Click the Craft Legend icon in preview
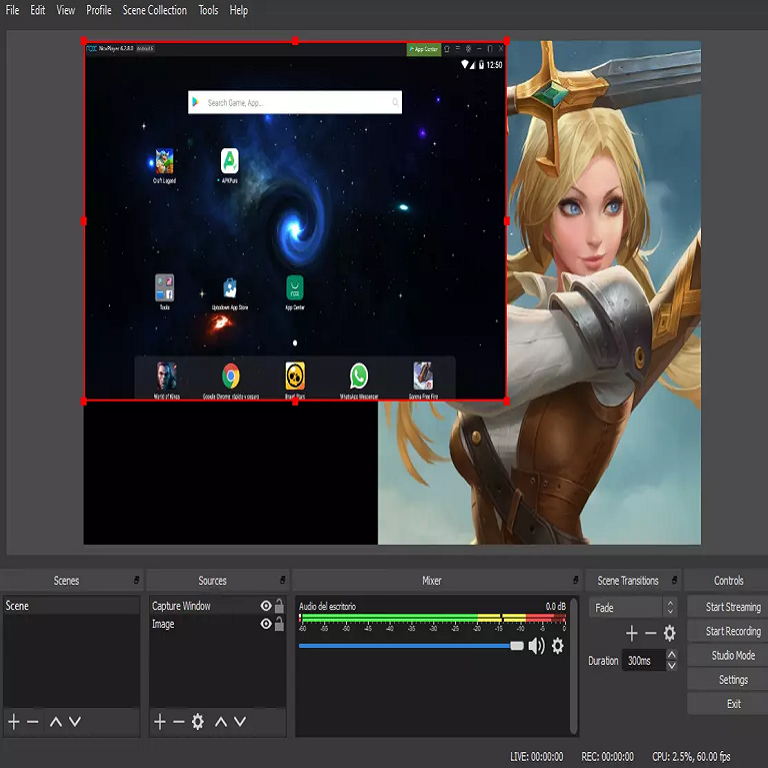 [164, 161]
